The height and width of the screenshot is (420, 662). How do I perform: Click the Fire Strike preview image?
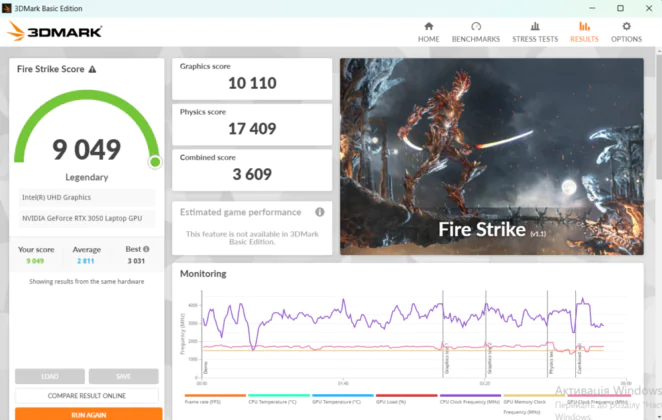[x=492, y=156]
